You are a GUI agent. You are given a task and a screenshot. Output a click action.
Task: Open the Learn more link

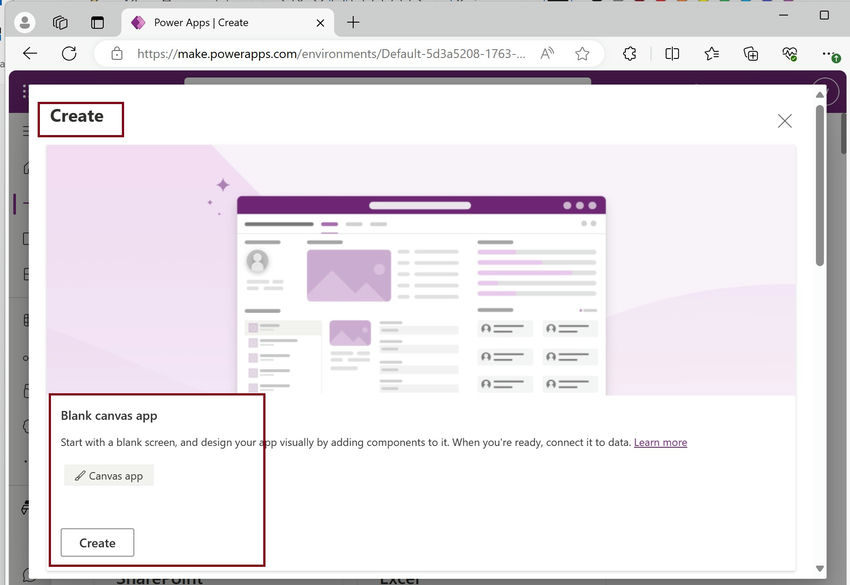660,442
